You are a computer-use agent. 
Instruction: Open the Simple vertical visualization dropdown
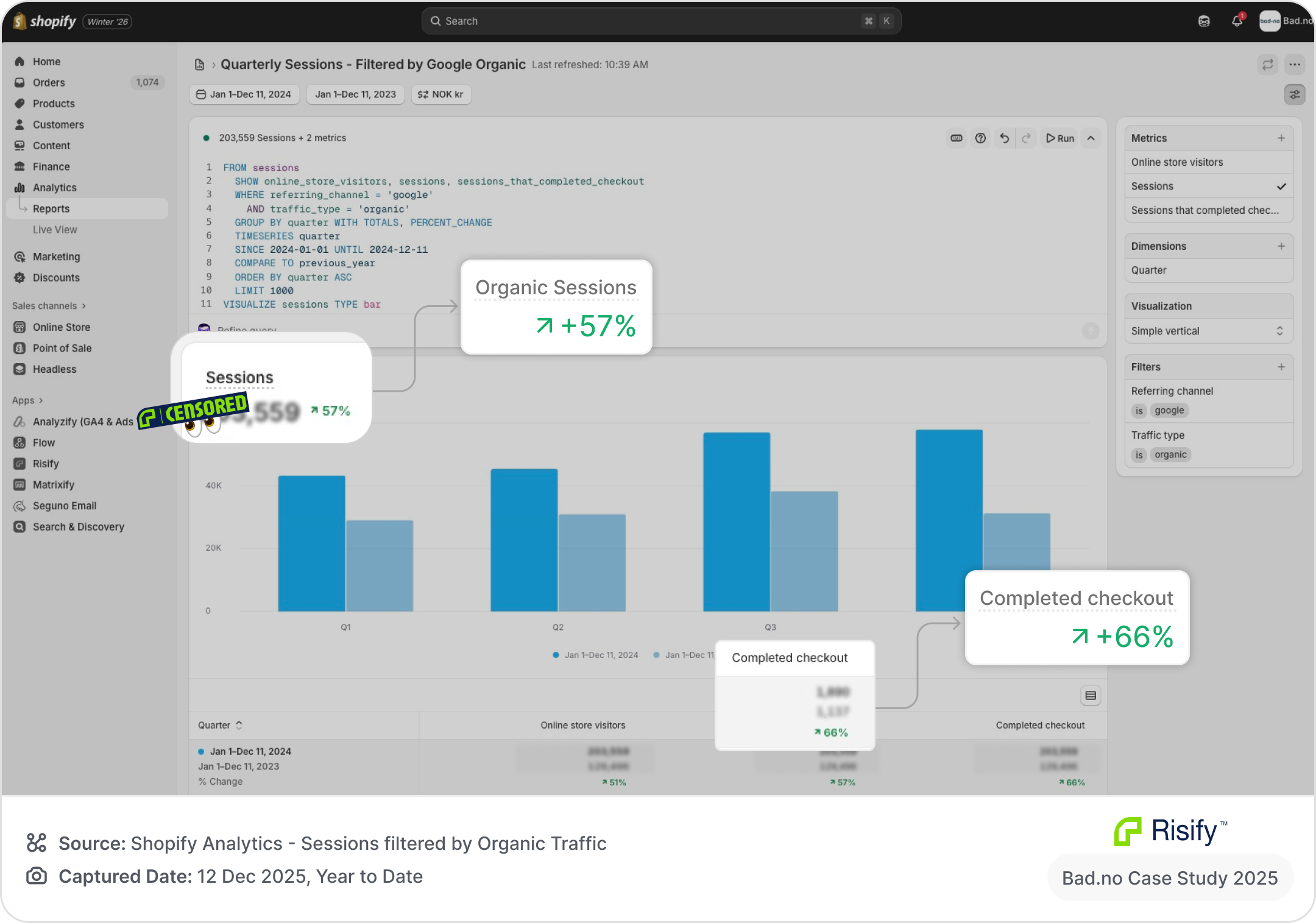click(x=1208, y=331)
